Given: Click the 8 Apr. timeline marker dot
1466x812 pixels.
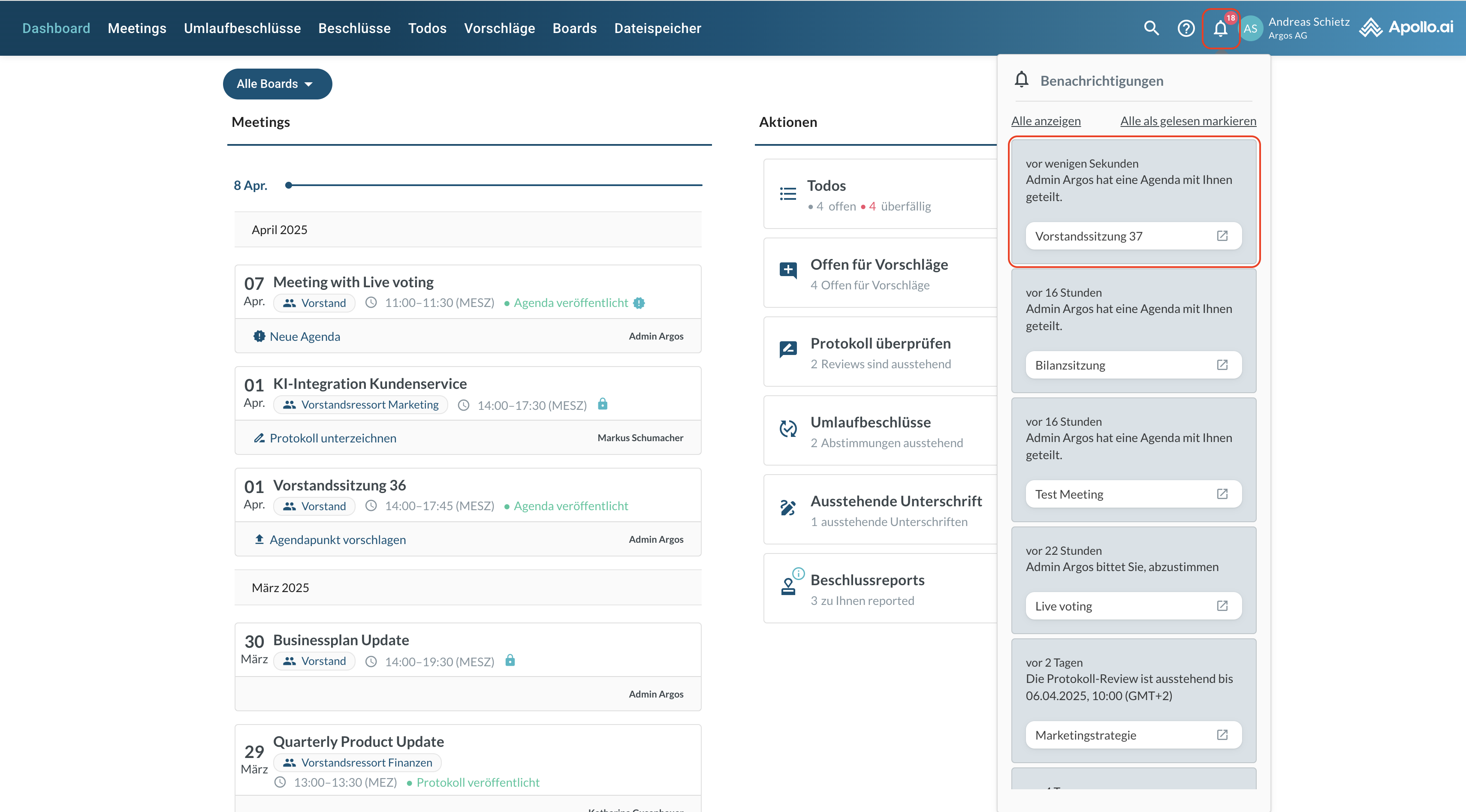Looking at the screenshot, I should point(289,185).
